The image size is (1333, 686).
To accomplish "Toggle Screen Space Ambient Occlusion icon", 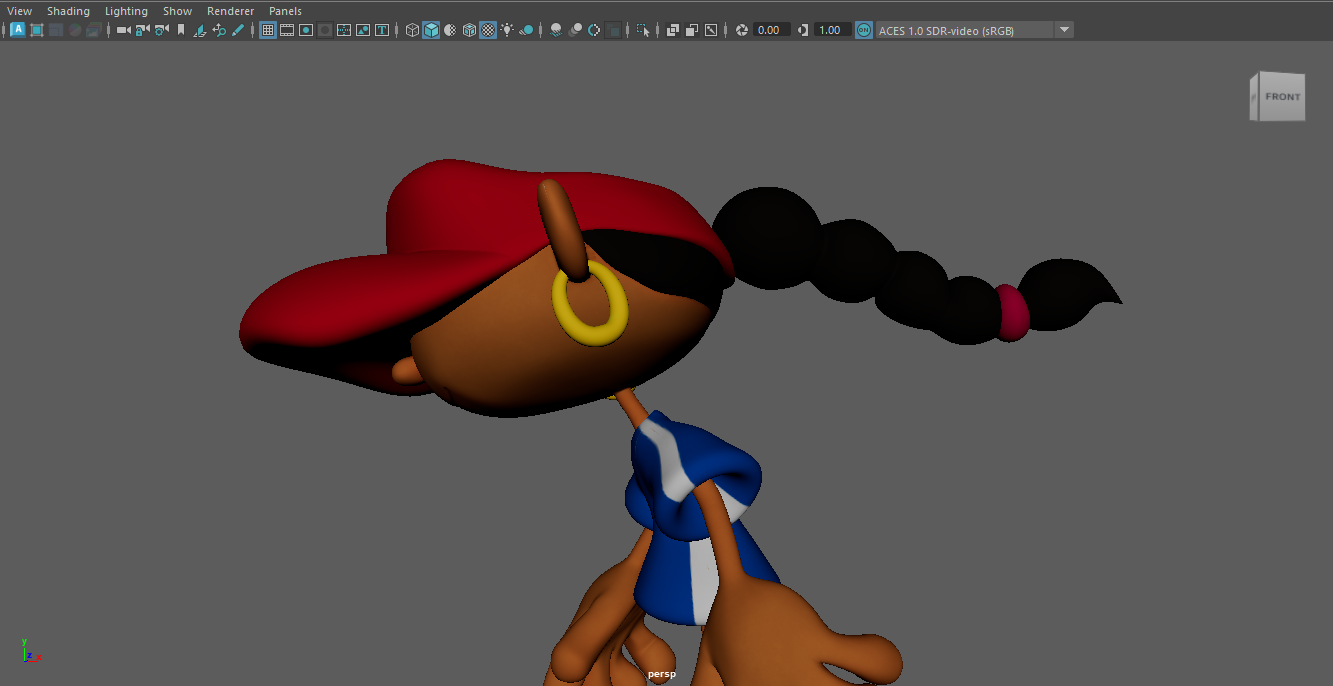I will point(556,30).
